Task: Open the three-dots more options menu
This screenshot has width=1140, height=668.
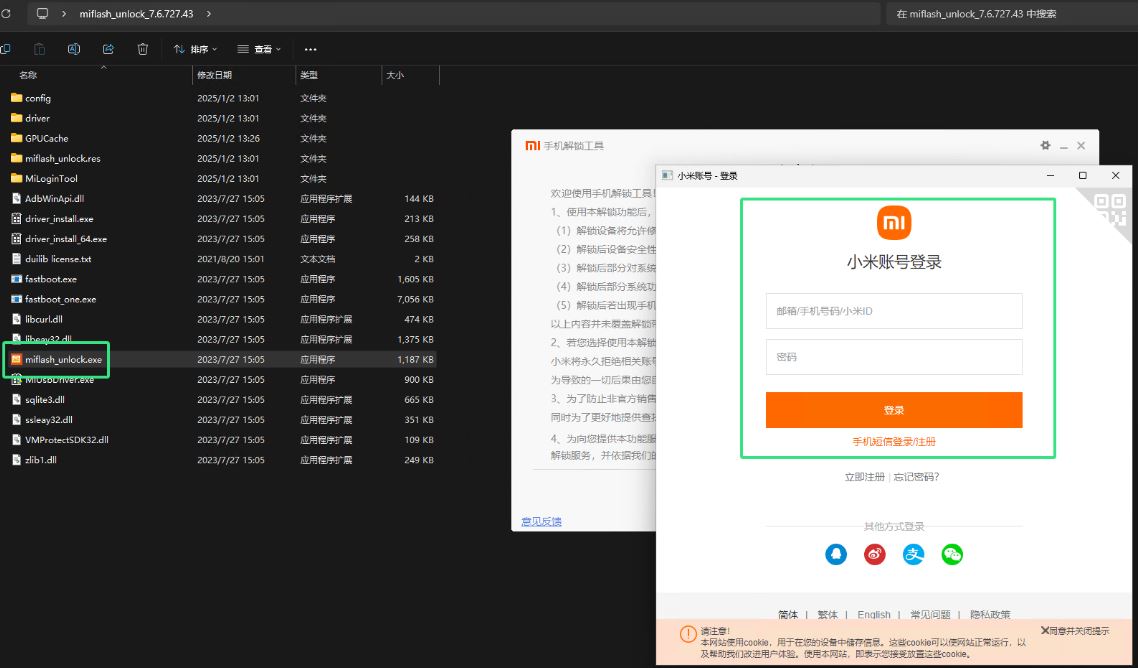Action: (x=310, y=49)
